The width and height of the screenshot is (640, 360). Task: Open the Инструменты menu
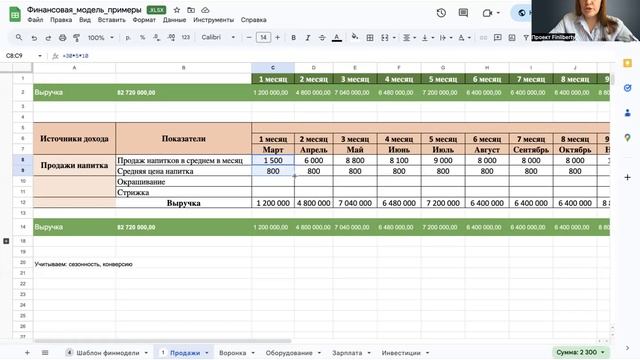[x=213, y=20]
